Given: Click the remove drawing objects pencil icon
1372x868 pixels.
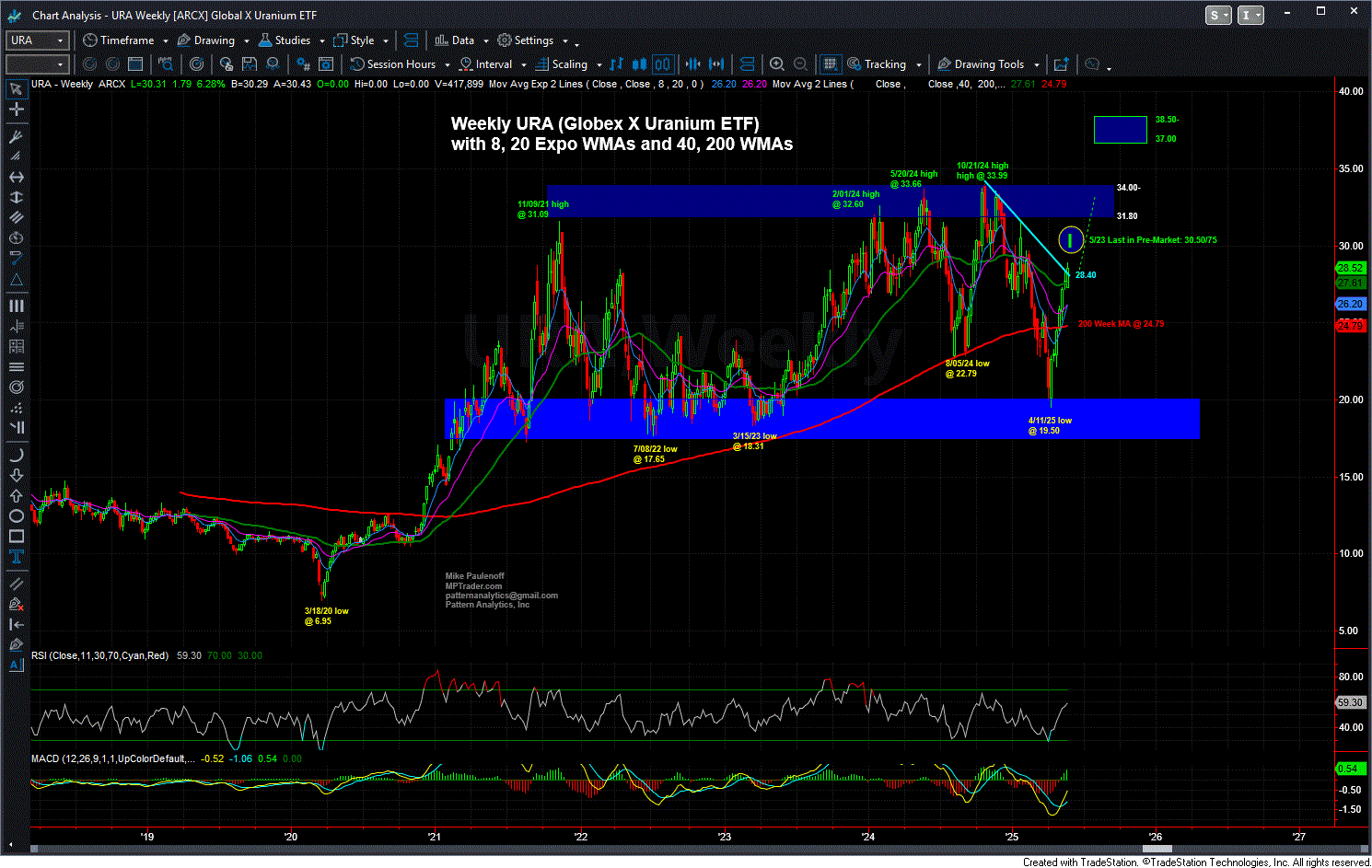Looking at the screenshot, I should click(16, 604).
